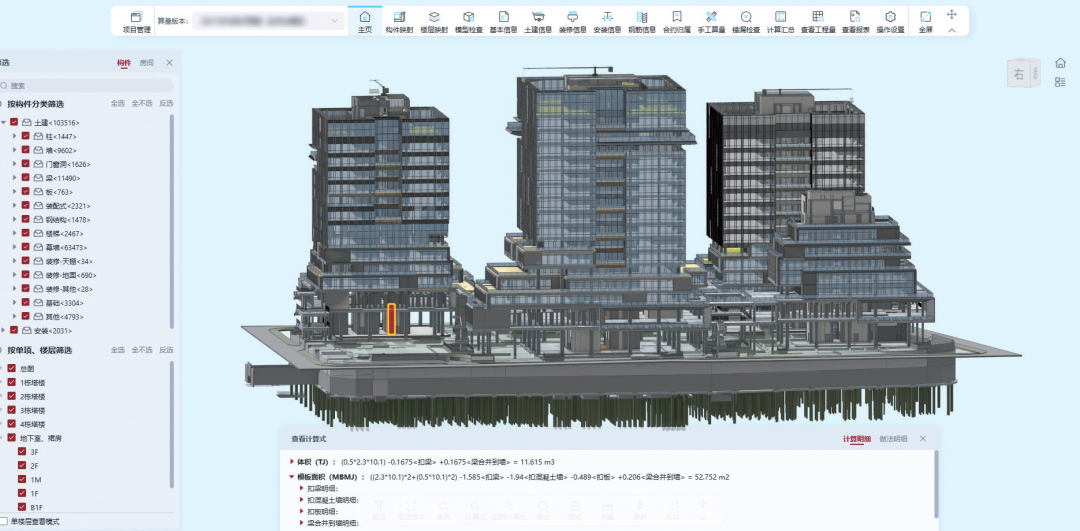Open the 模型检查 model check tool

point(468,21)
